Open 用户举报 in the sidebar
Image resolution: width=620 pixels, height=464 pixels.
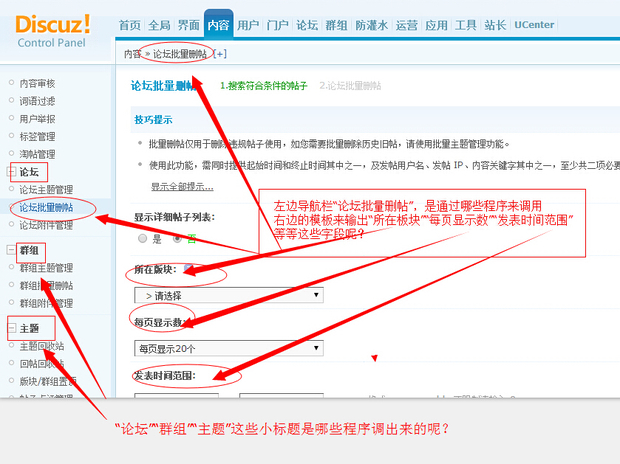point(38,119)
